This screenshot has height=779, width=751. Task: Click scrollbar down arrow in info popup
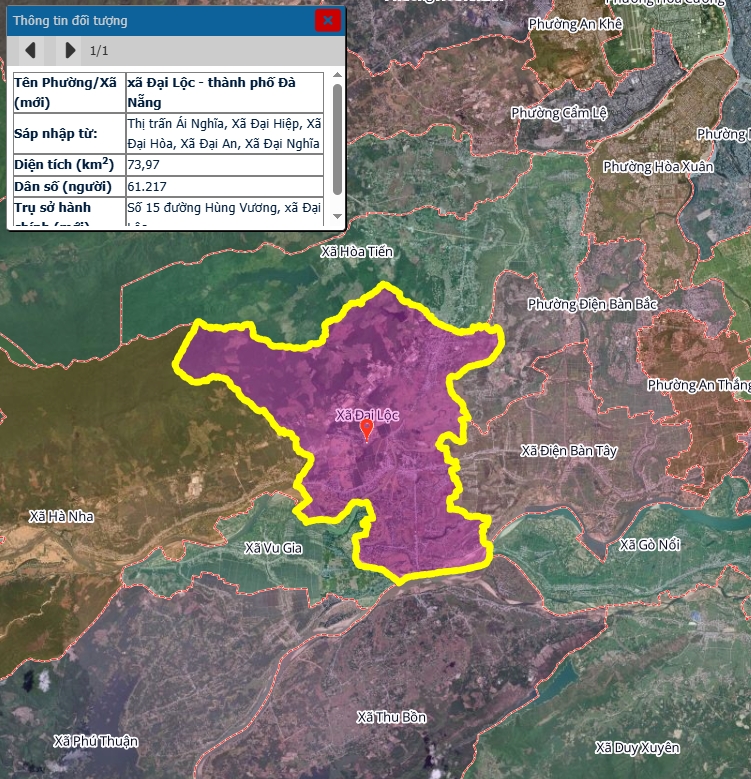point(337,217)
